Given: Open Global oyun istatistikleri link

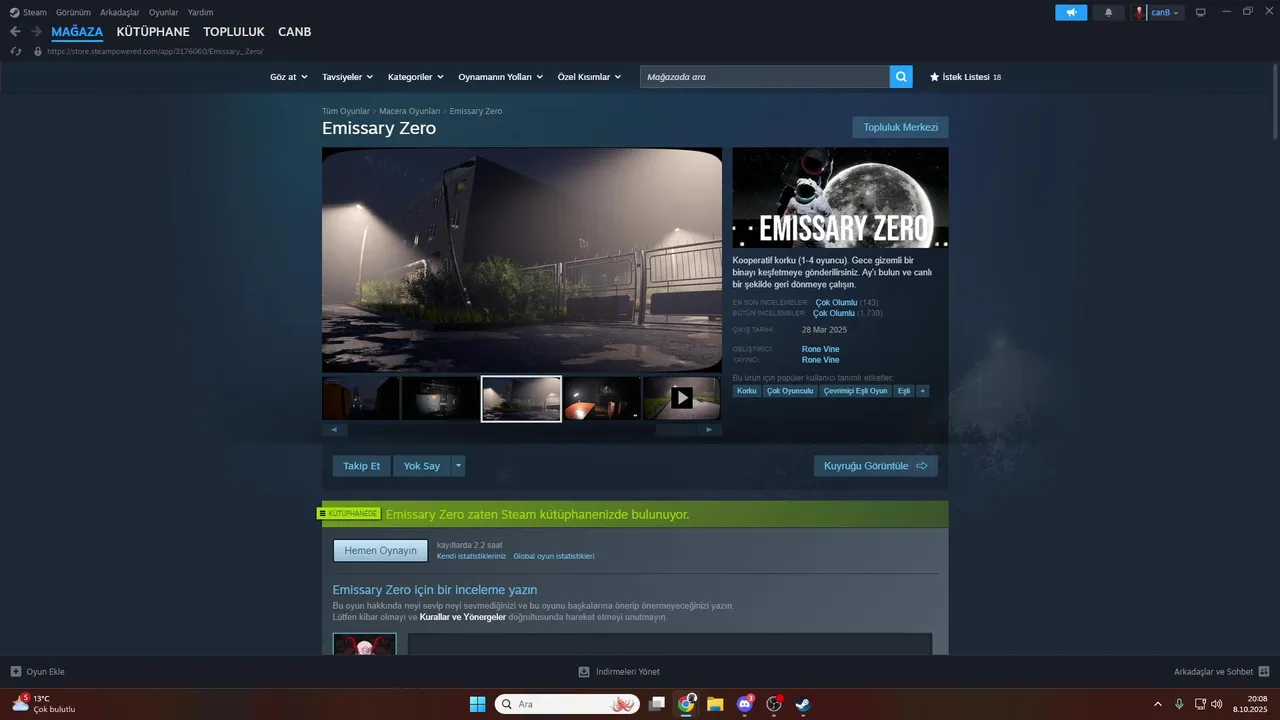Looking at the screenshot, I should pyautogui.click(x=554, y=556).
